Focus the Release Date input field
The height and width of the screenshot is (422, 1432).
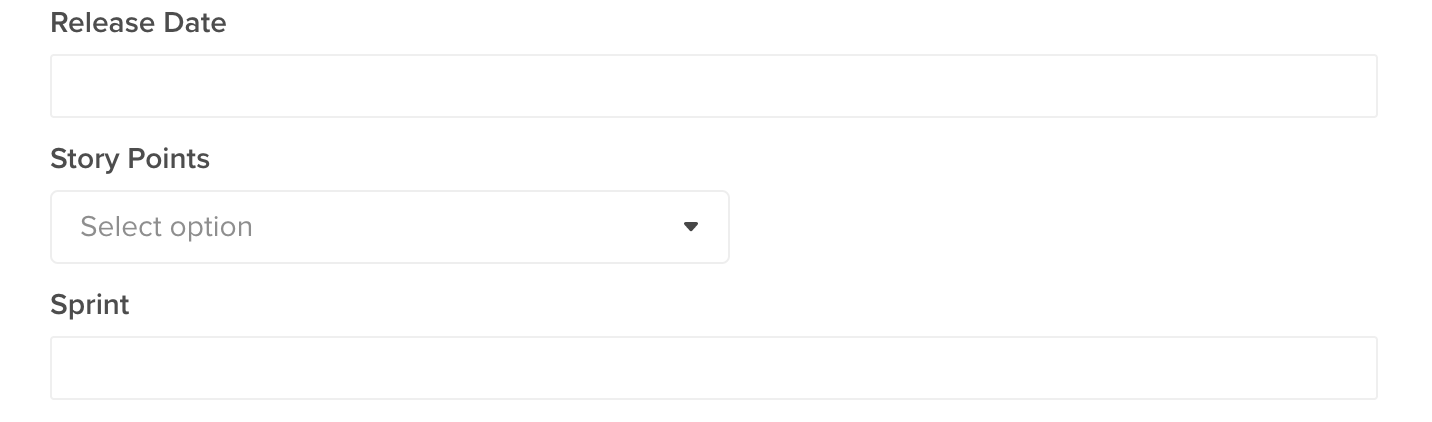714,86
